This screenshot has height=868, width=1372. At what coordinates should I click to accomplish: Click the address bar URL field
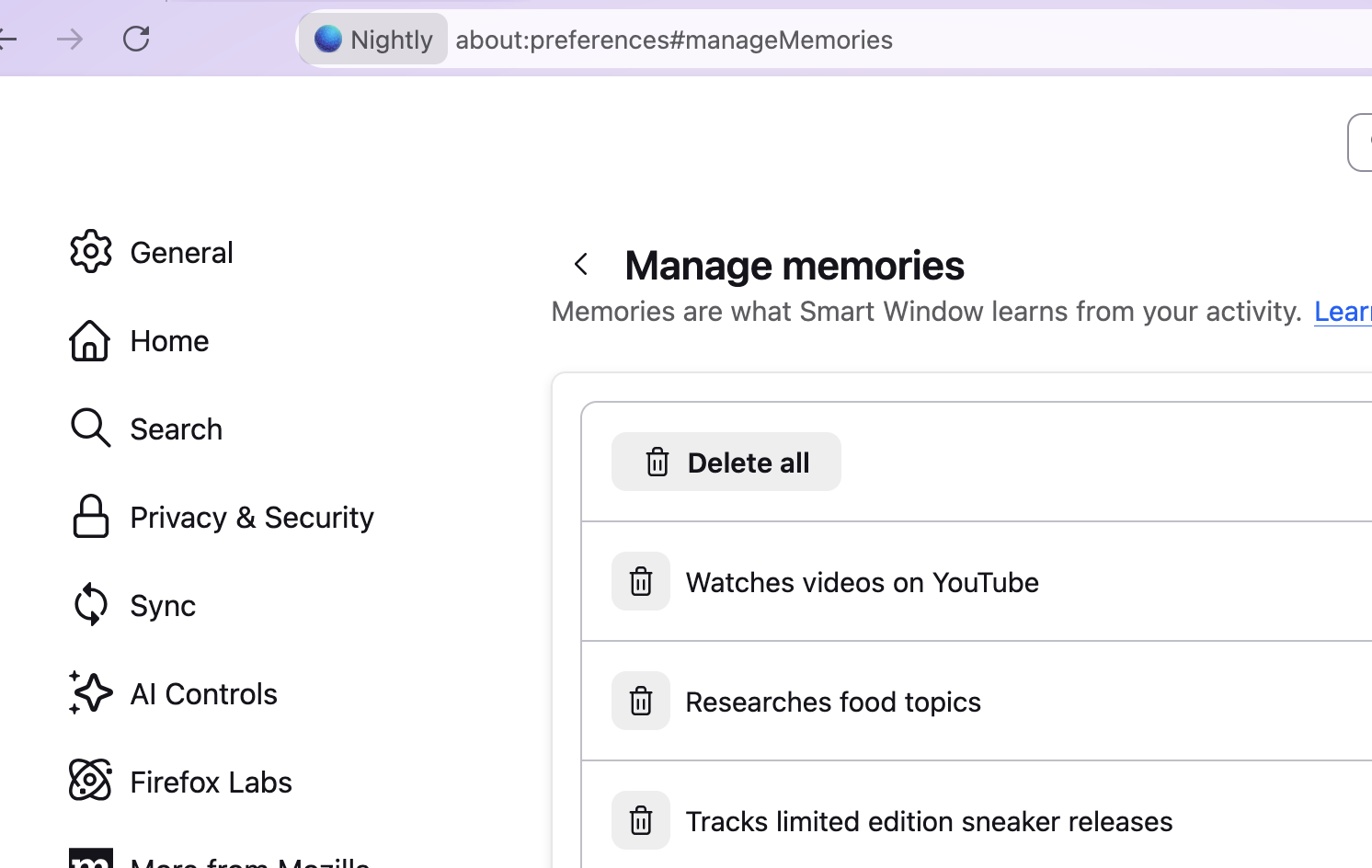click(673, 40)
